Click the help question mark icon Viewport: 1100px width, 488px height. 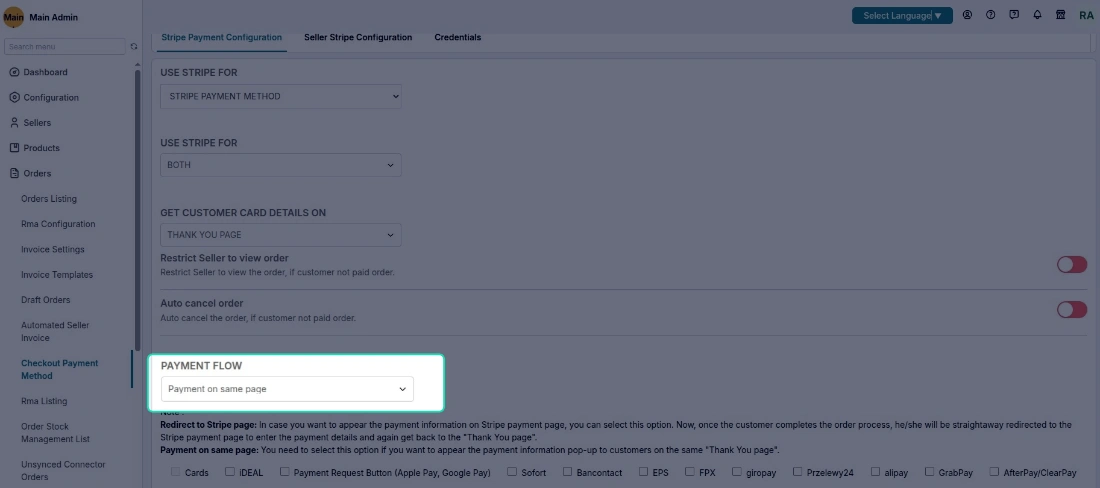click(991, 15)
